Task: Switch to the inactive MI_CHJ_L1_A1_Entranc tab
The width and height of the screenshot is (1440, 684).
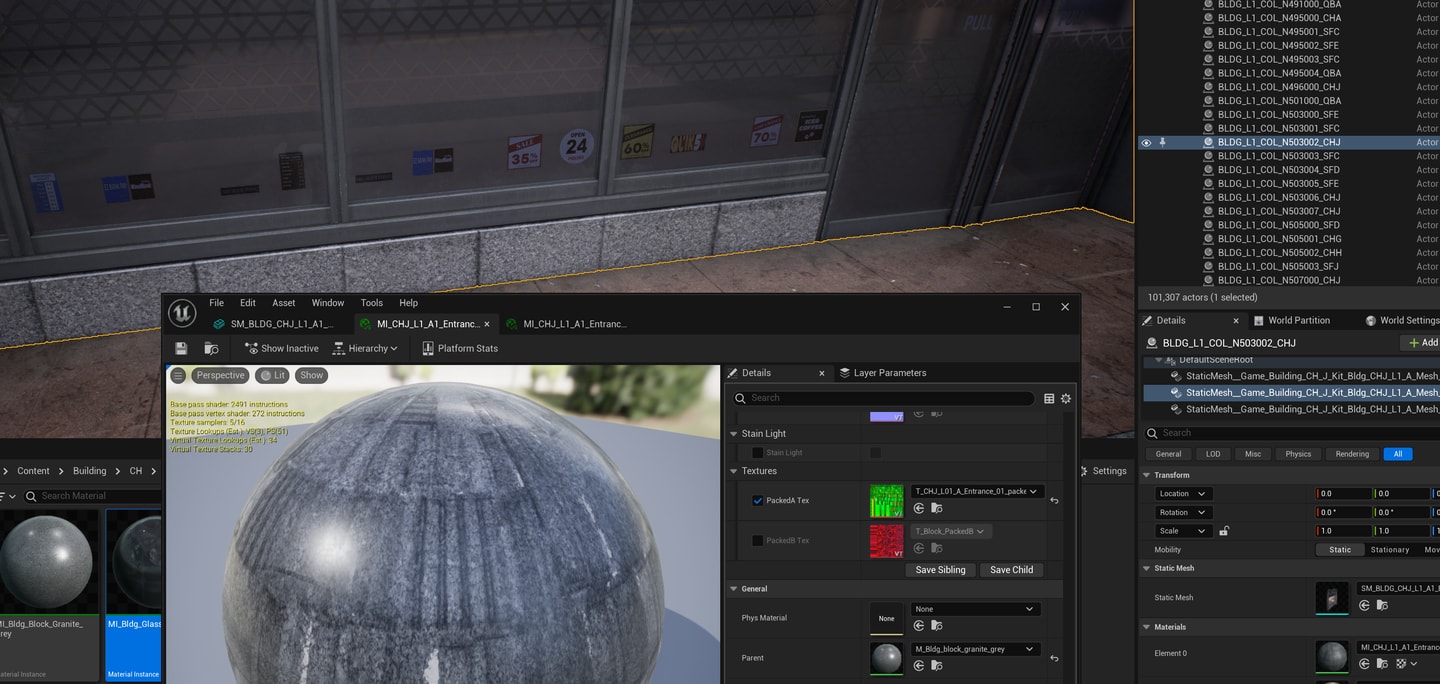Action: pos(568,324)
